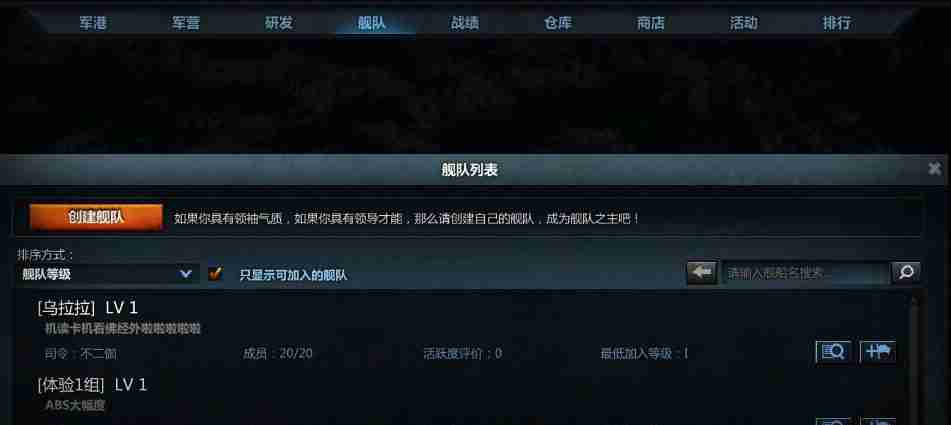The height and width of the screenshot is (425, 951).
Task: Apply to join the 乌拉拉 fleet
Action: point(878,352)
